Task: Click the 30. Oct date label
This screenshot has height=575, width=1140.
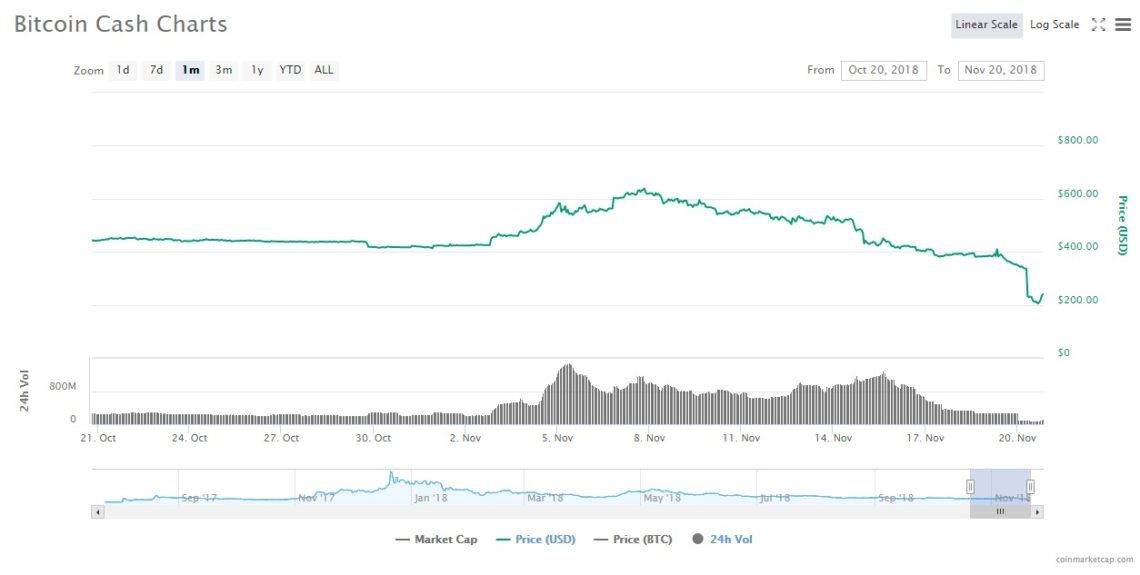Action: (373, 438)
